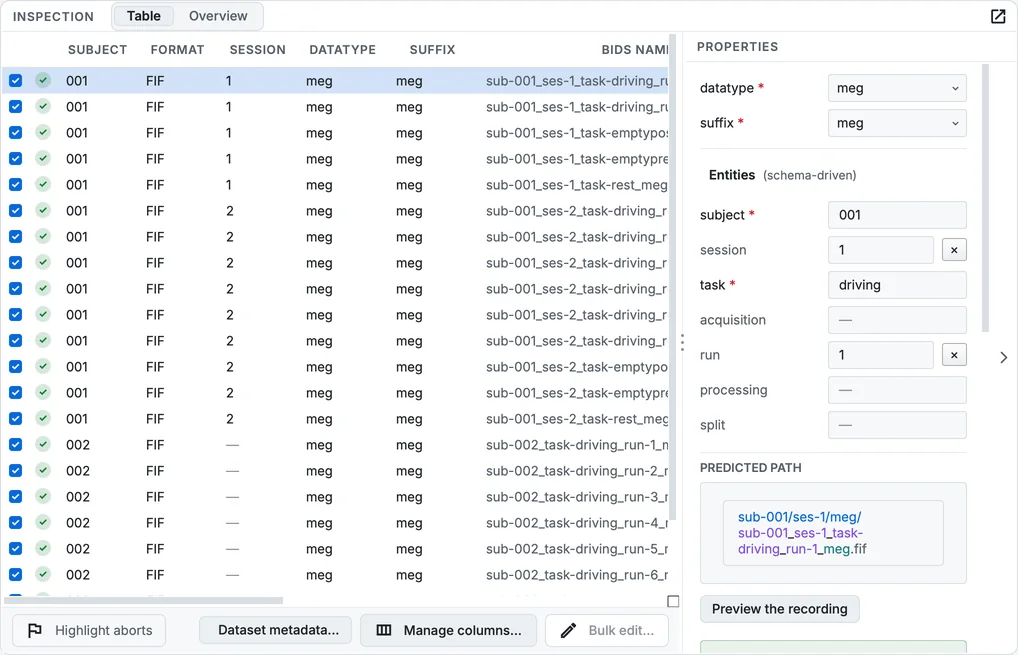Click the table horizontal scrollbar
This screenshot has height=655, width=1018.
[x=143, y=600]
